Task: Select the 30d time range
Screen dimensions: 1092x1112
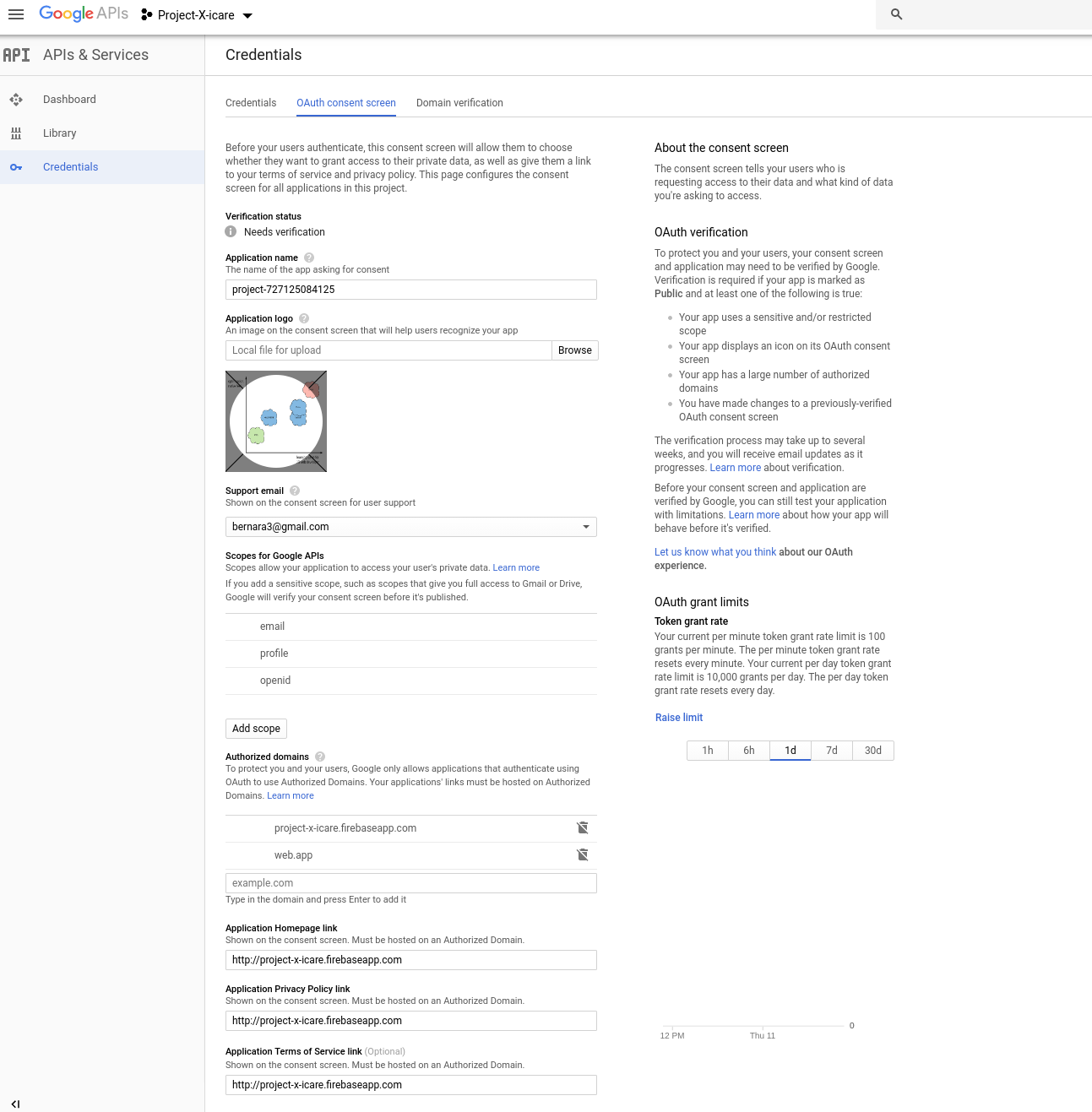Action: click(873, 751)
